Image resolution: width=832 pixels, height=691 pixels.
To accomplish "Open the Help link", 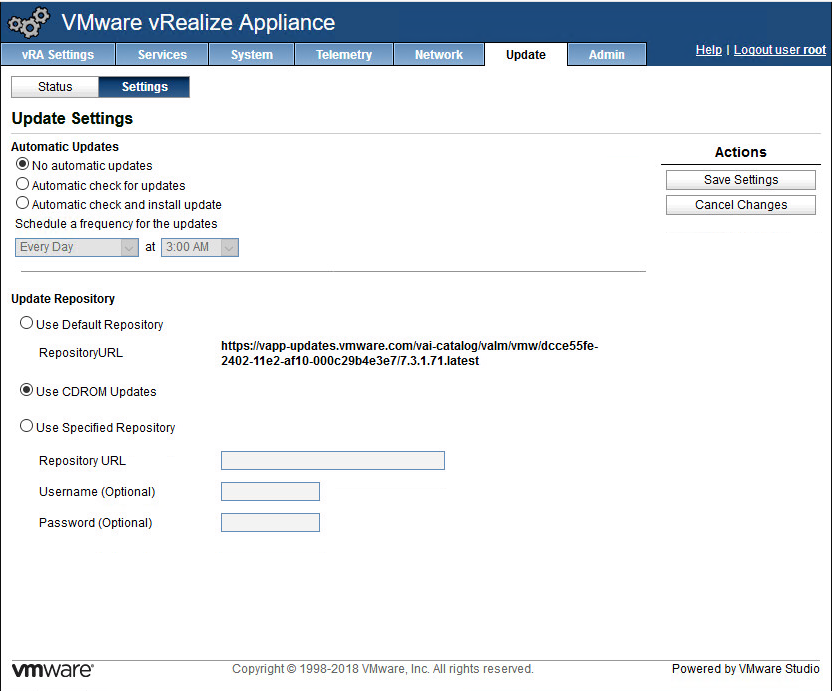I will pyautogui.click(x=708, y=50).
